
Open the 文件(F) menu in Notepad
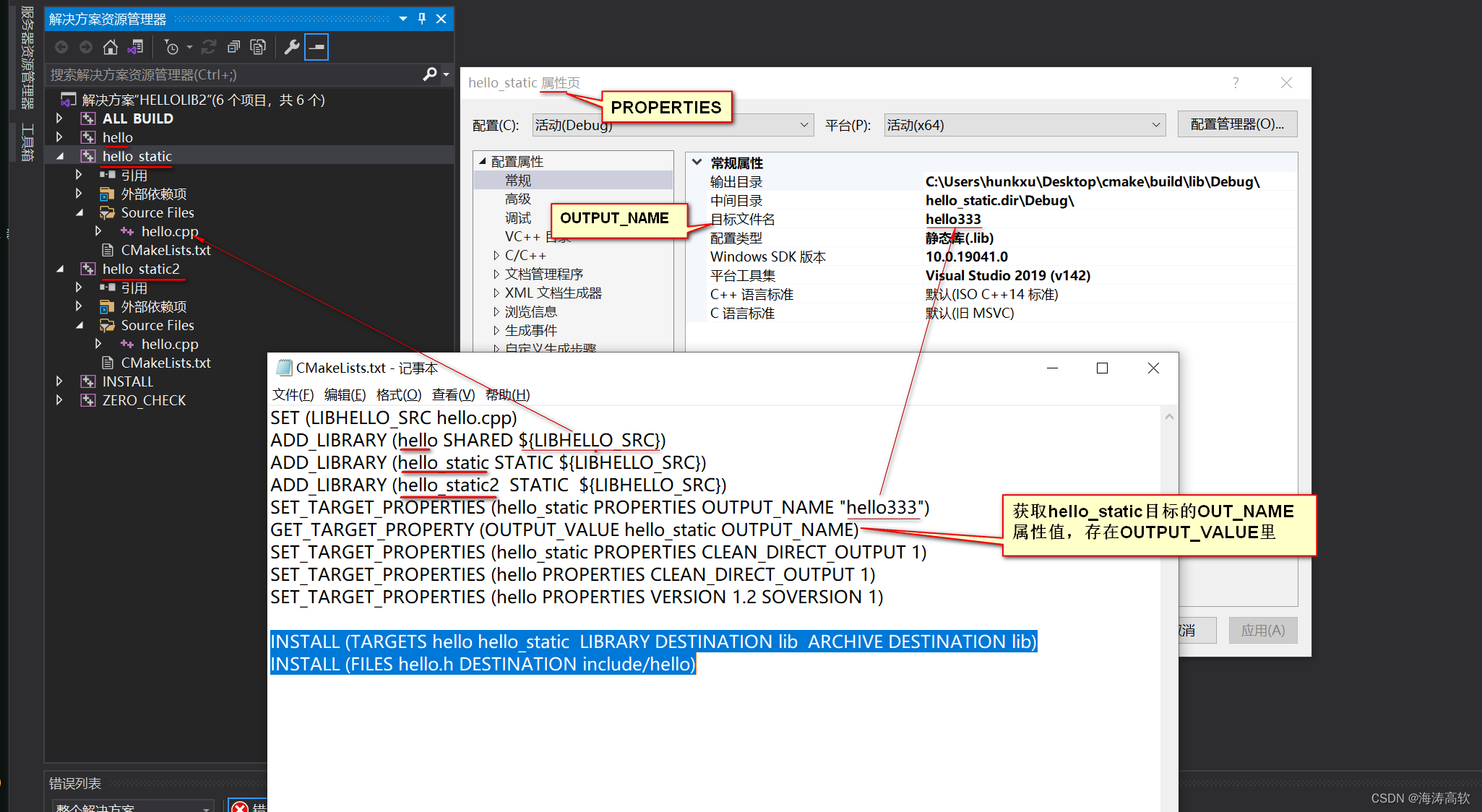293,394
